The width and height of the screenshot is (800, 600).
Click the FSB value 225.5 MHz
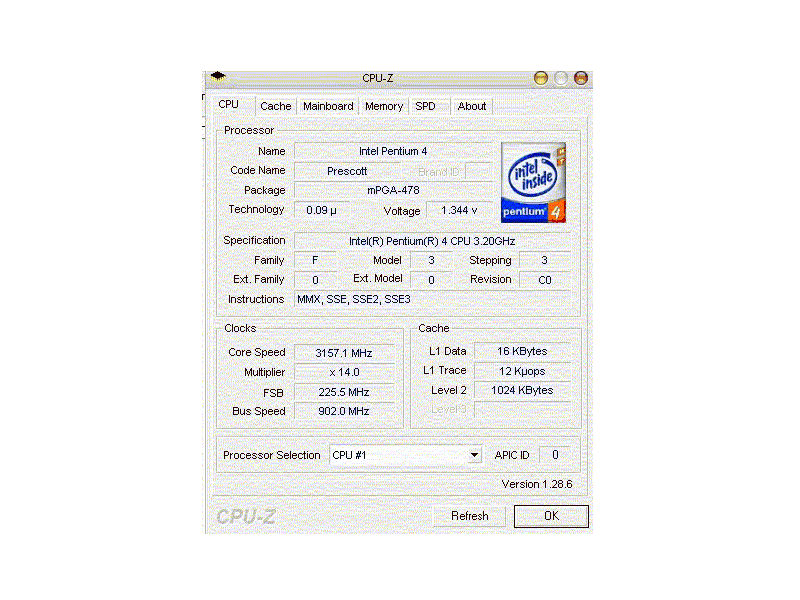pos(344,392)
